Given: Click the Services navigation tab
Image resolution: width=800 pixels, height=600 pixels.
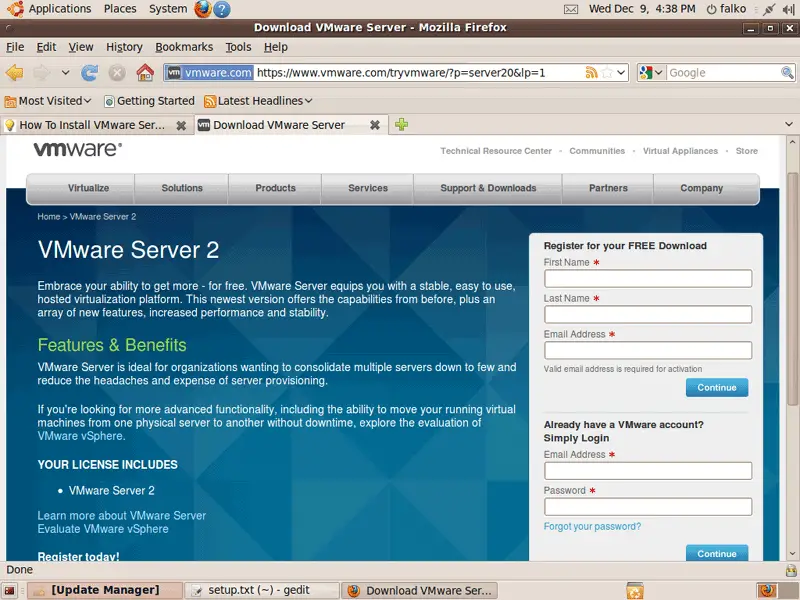Looking at the screenshot, I should coord(368,188).
